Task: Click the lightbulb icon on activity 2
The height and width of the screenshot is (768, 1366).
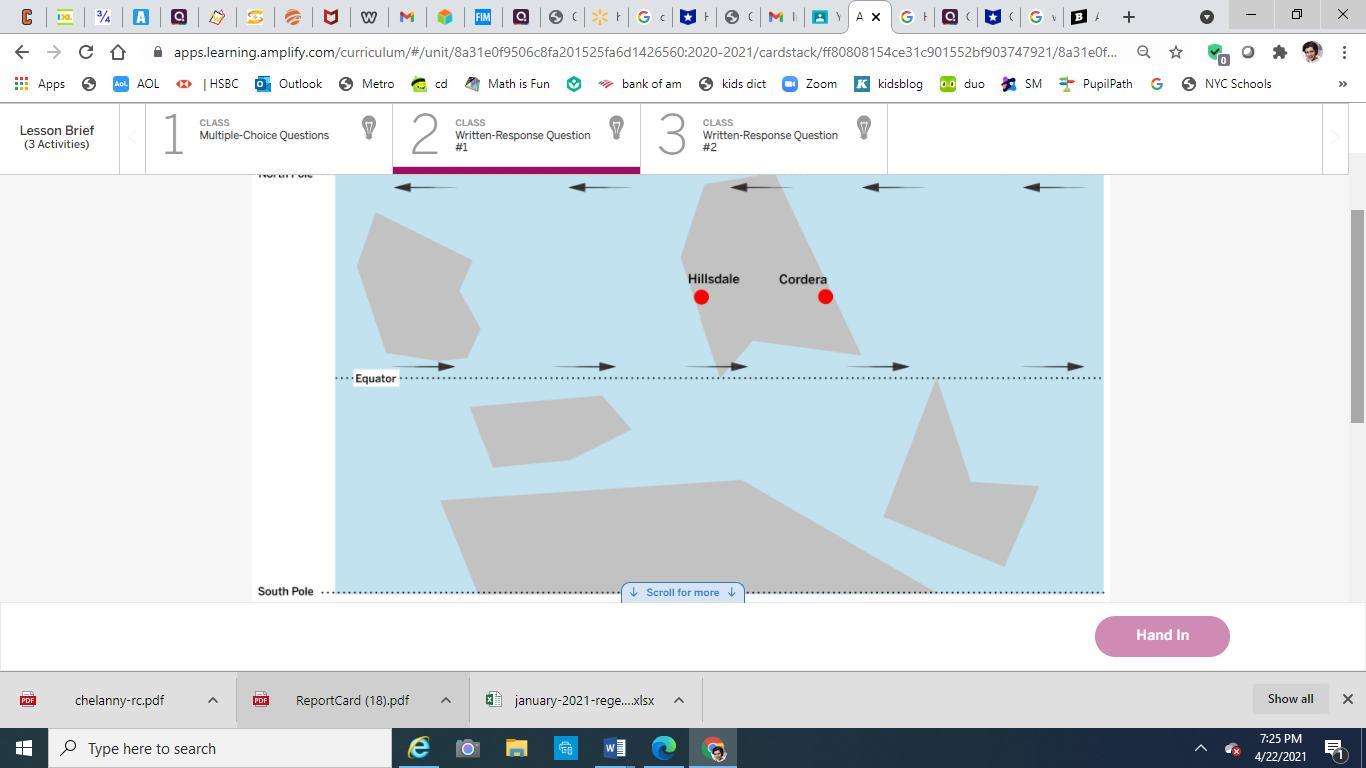Action: tap(616, 128)
